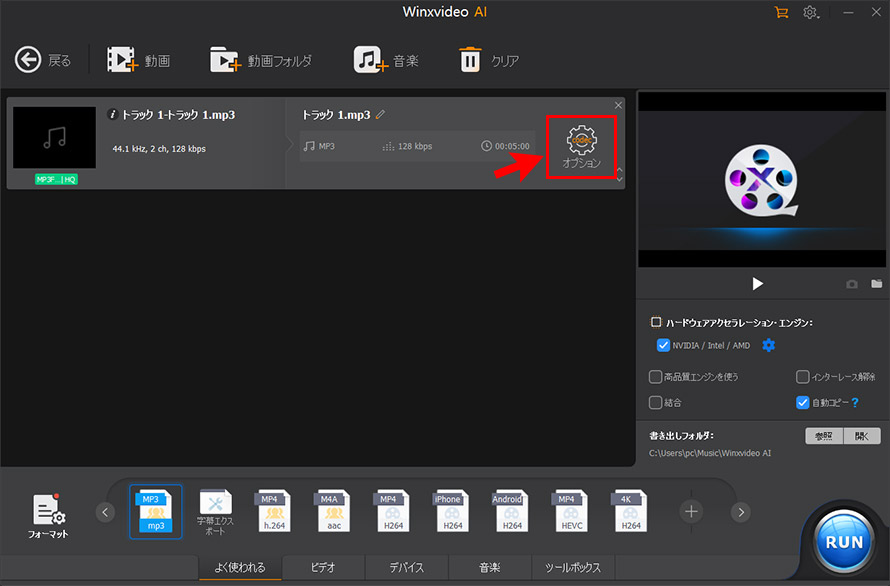
Task: Uncheck 自動コピー option
Action: point(803,403)
